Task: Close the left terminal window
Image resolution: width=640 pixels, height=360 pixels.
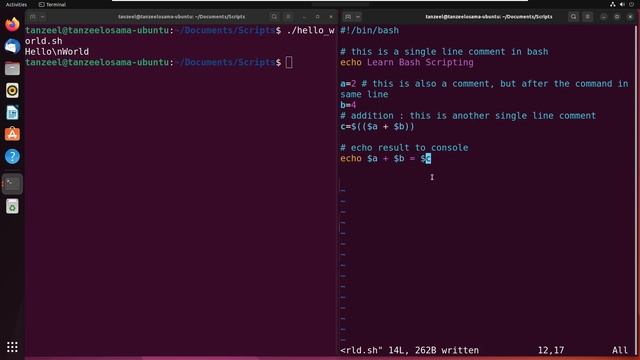Action: coord(331,17)
